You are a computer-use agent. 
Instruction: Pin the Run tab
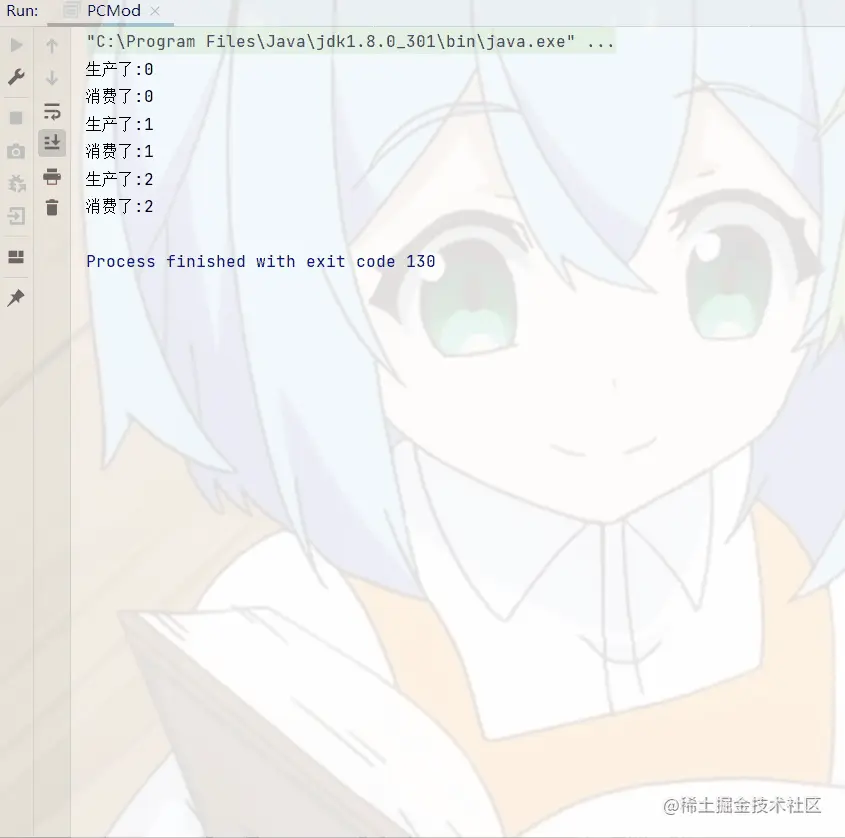(x=16, y=297)
